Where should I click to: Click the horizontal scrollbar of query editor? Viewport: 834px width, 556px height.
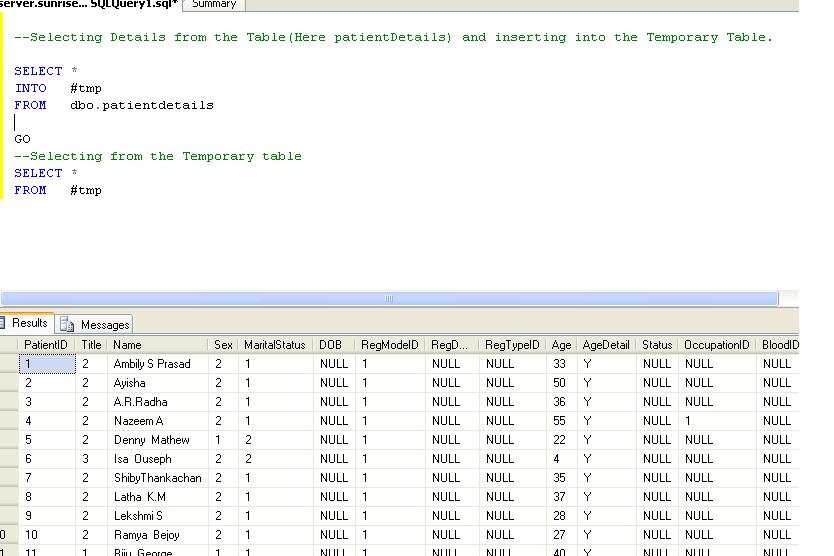click(x=389, y=298)
